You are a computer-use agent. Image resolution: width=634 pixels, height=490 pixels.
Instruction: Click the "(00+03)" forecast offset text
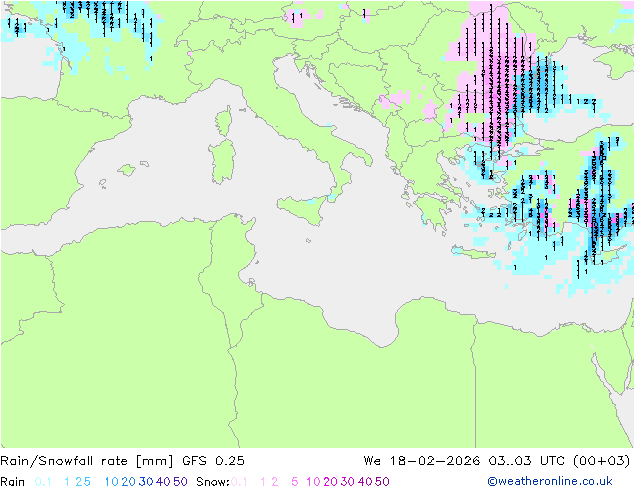(602, 460)
